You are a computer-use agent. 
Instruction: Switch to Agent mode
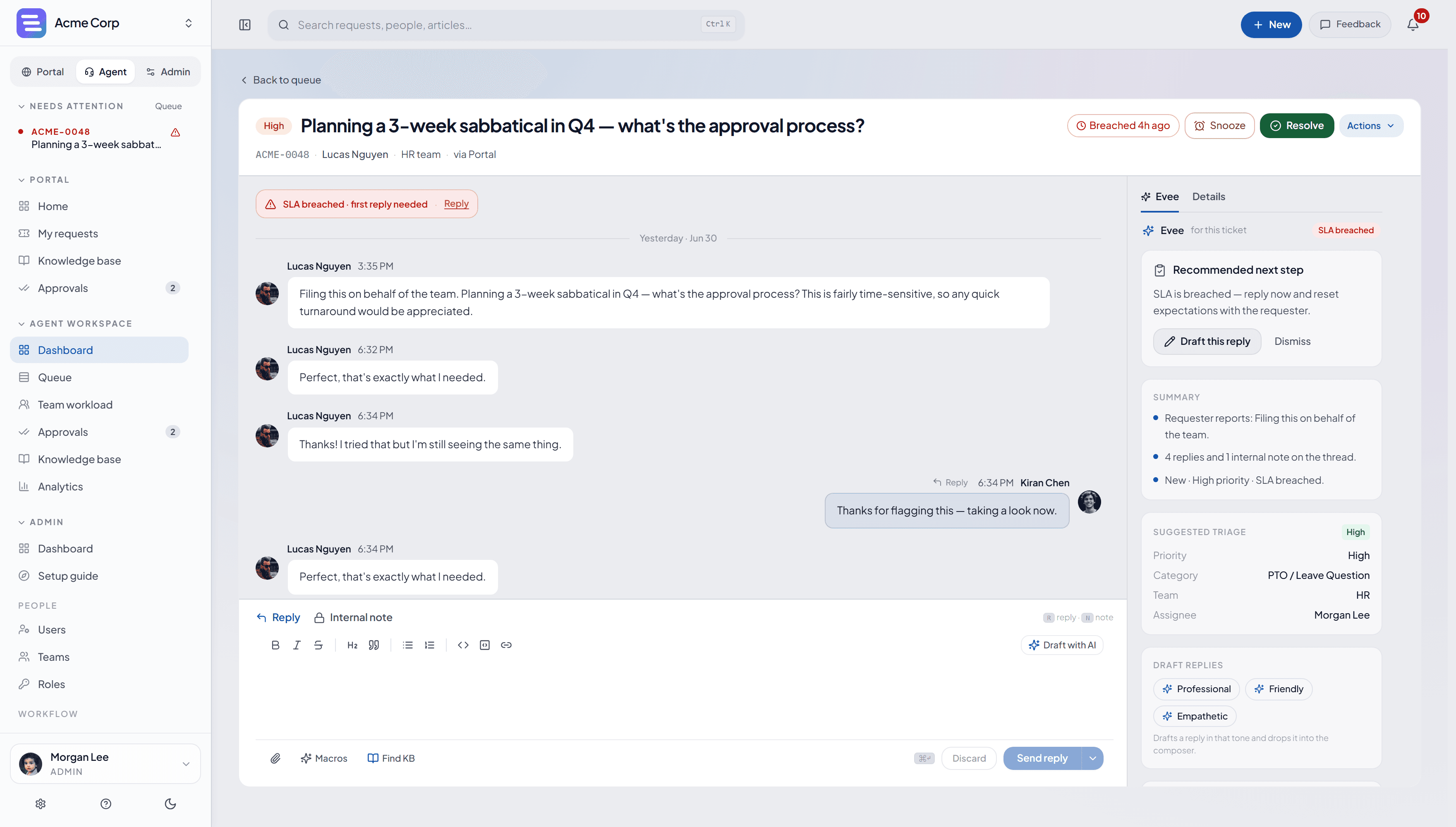pos(105,72)
